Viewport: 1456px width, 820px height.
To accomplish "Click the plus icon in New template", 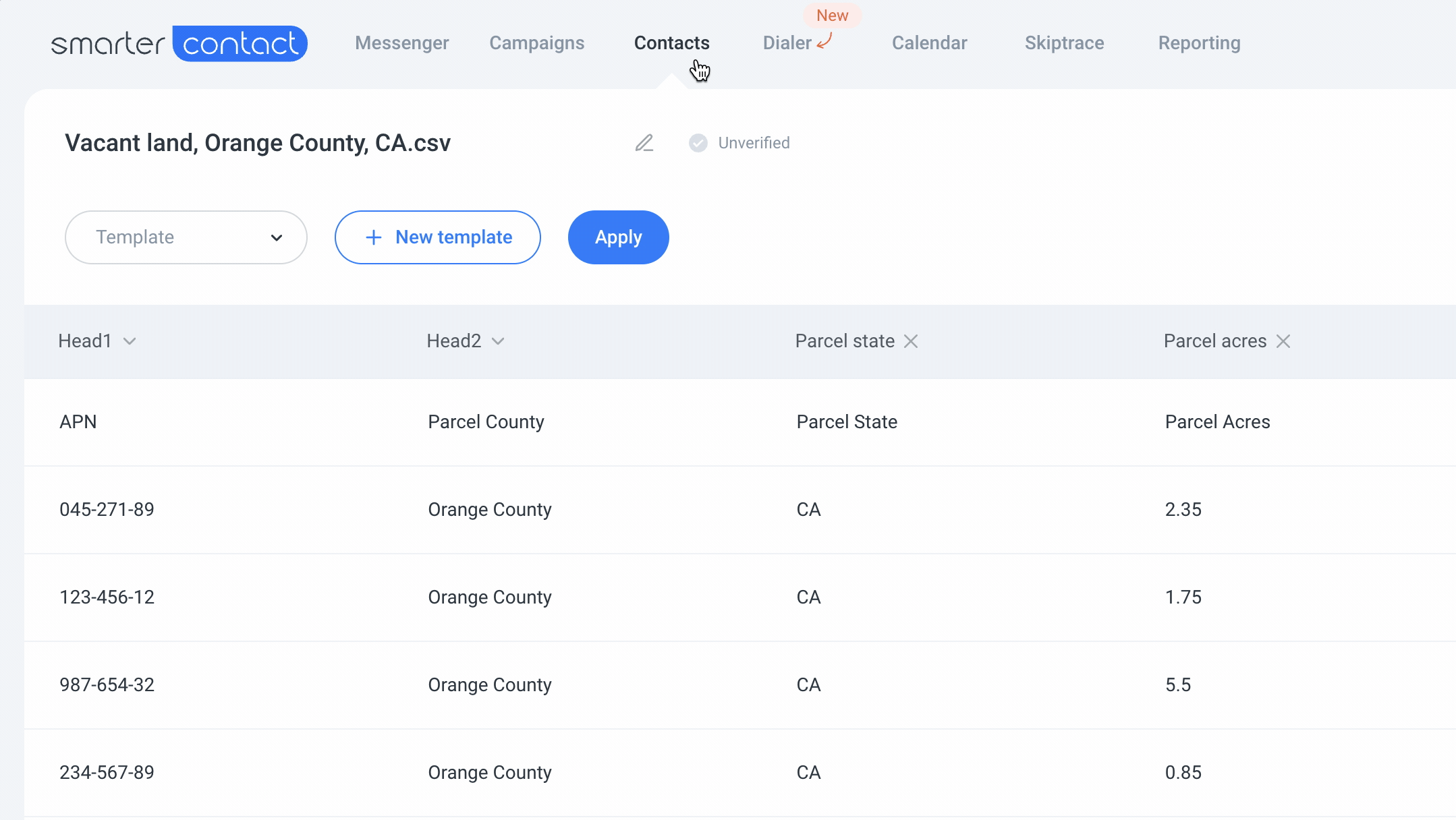I will click(x=373, y=237).
